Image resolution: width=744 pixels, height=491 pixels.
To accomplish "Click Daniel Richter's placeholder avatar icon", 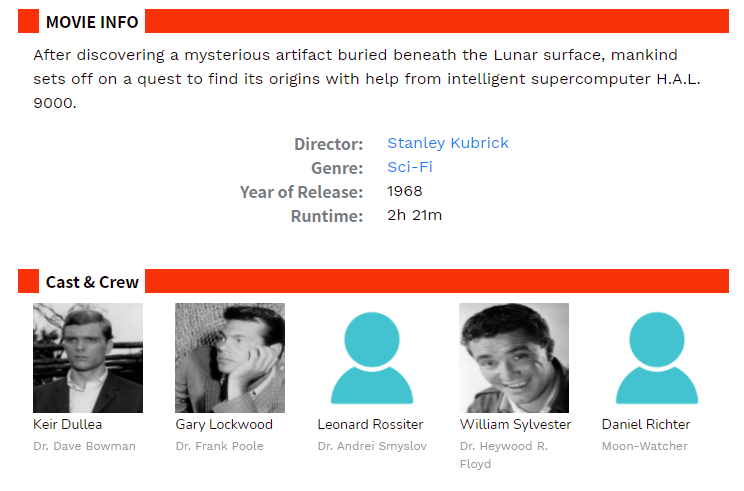I will [x=657, y=358].
